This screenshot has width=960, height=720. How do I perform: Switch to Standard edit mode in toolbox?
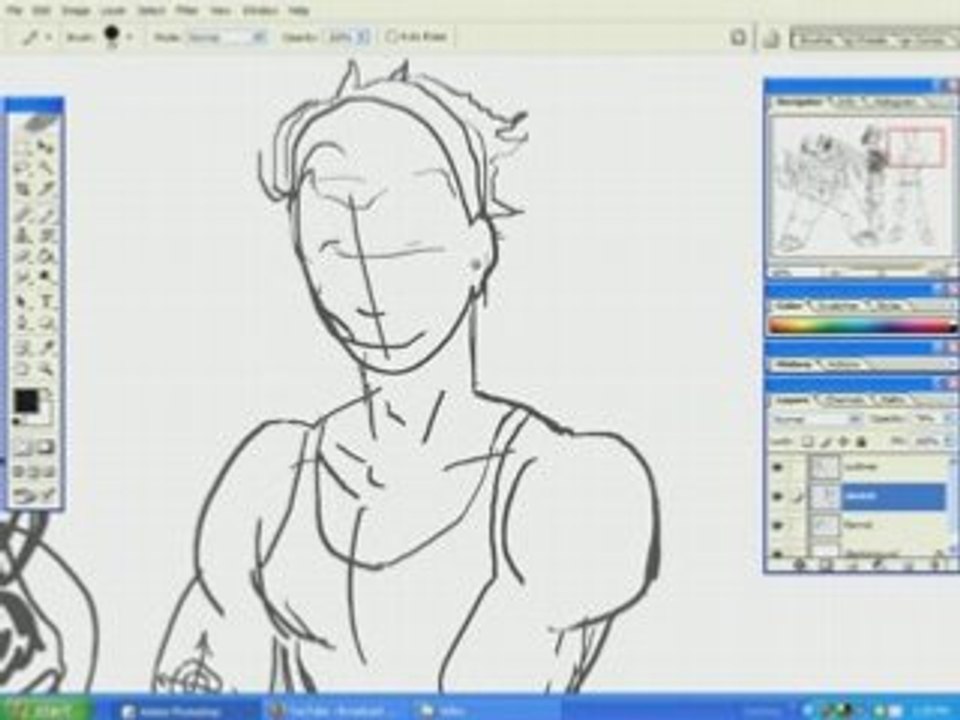tap(23, 447)
